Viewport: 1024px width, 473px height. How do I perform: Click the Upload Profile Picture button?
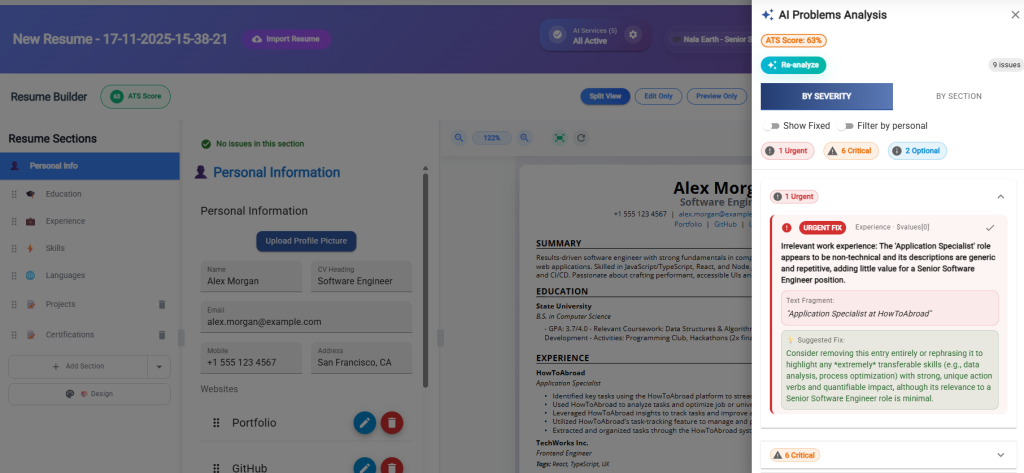[x=305, y=241]
